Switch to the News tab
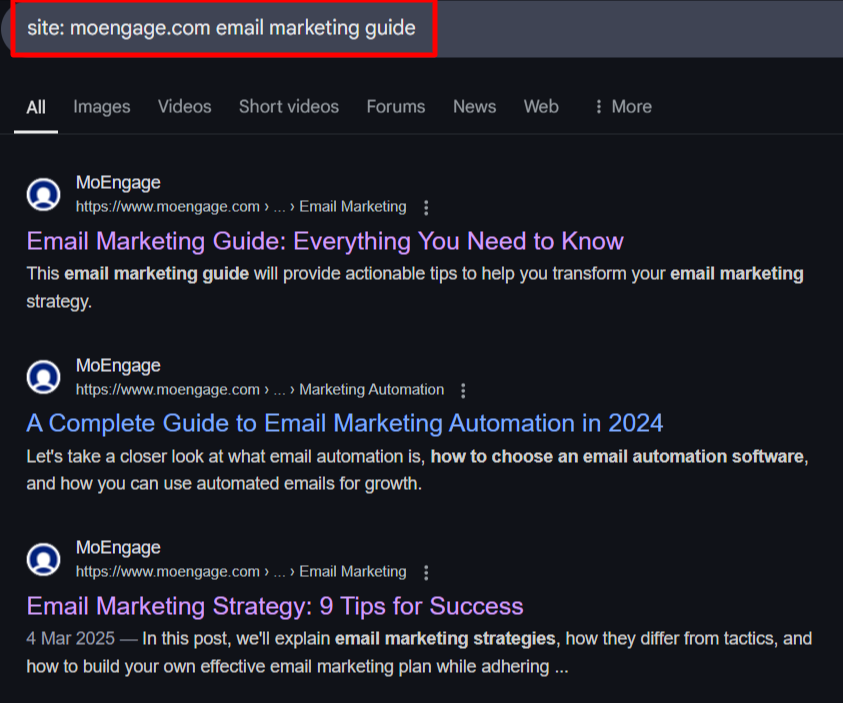Viewport: 843px width, 703px height. [x=474, y=106]
